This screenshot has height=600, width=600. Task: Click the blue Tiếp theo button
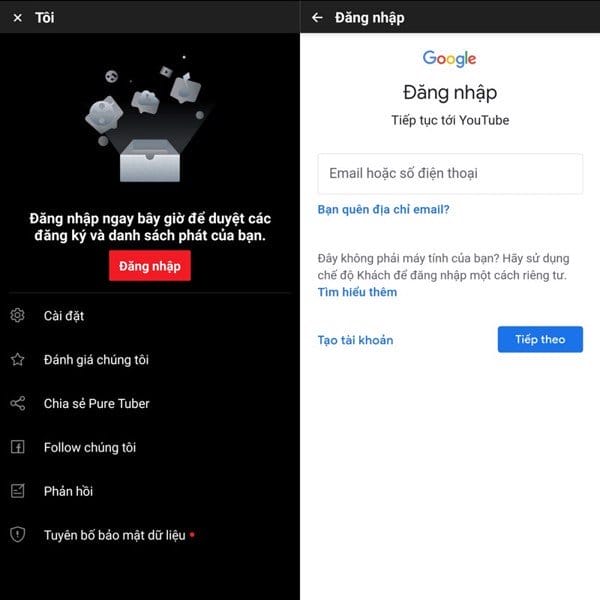pos(540,339)
